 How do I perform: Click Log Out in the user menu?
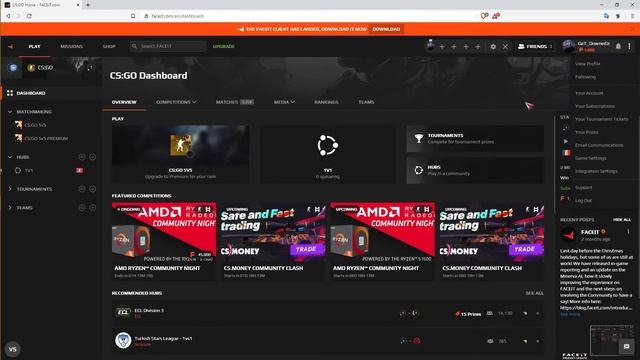583,200
